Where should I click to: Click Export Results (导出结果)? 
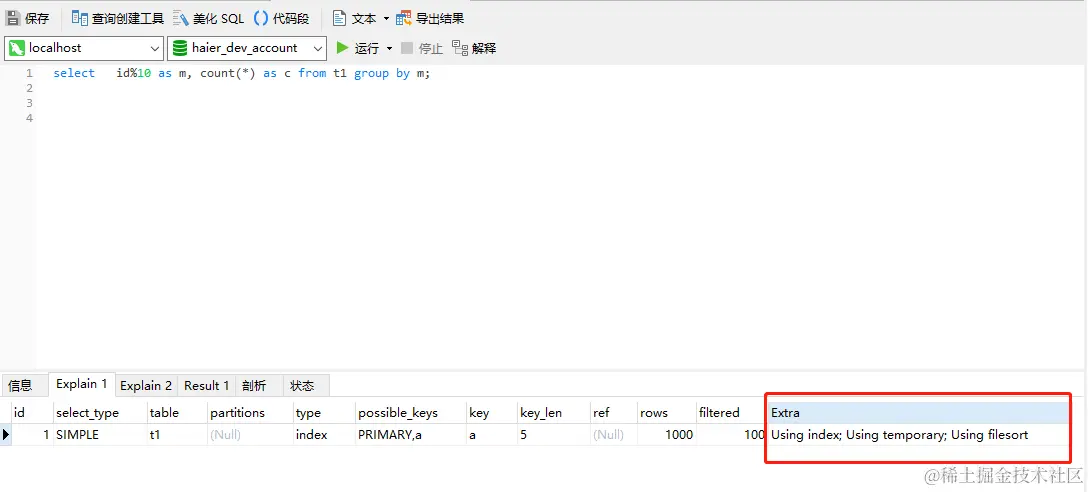[430, 19]
